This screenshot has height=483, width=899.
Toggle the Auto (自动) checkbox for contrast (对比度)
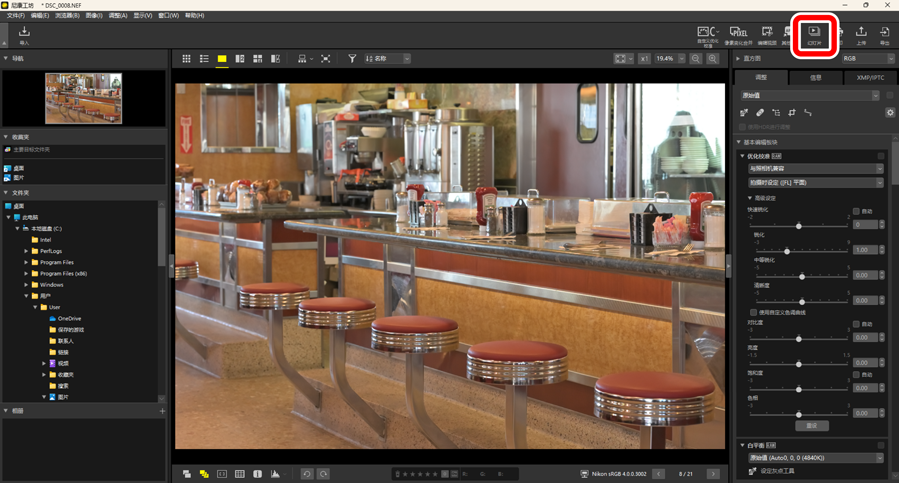tap(856, 324)
